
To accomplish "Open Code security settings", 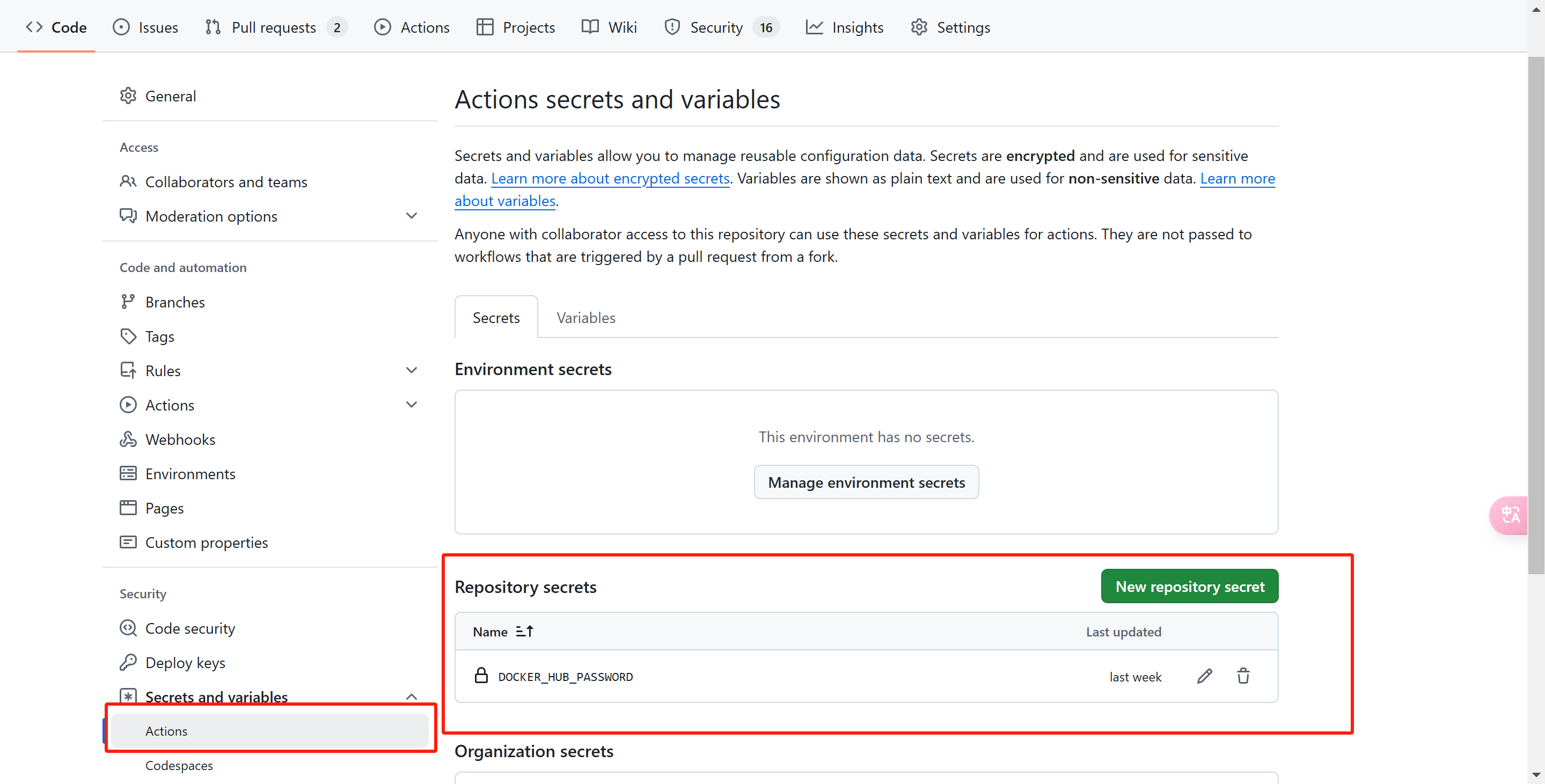I will (x=189, y=628).
